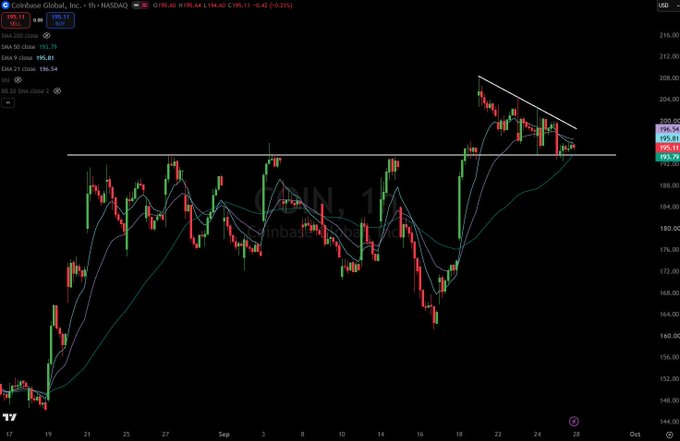This screenshot has height=441, width=680.
Task: Select the EMA 9 close indicator label
Action: [x=17, y=58]
